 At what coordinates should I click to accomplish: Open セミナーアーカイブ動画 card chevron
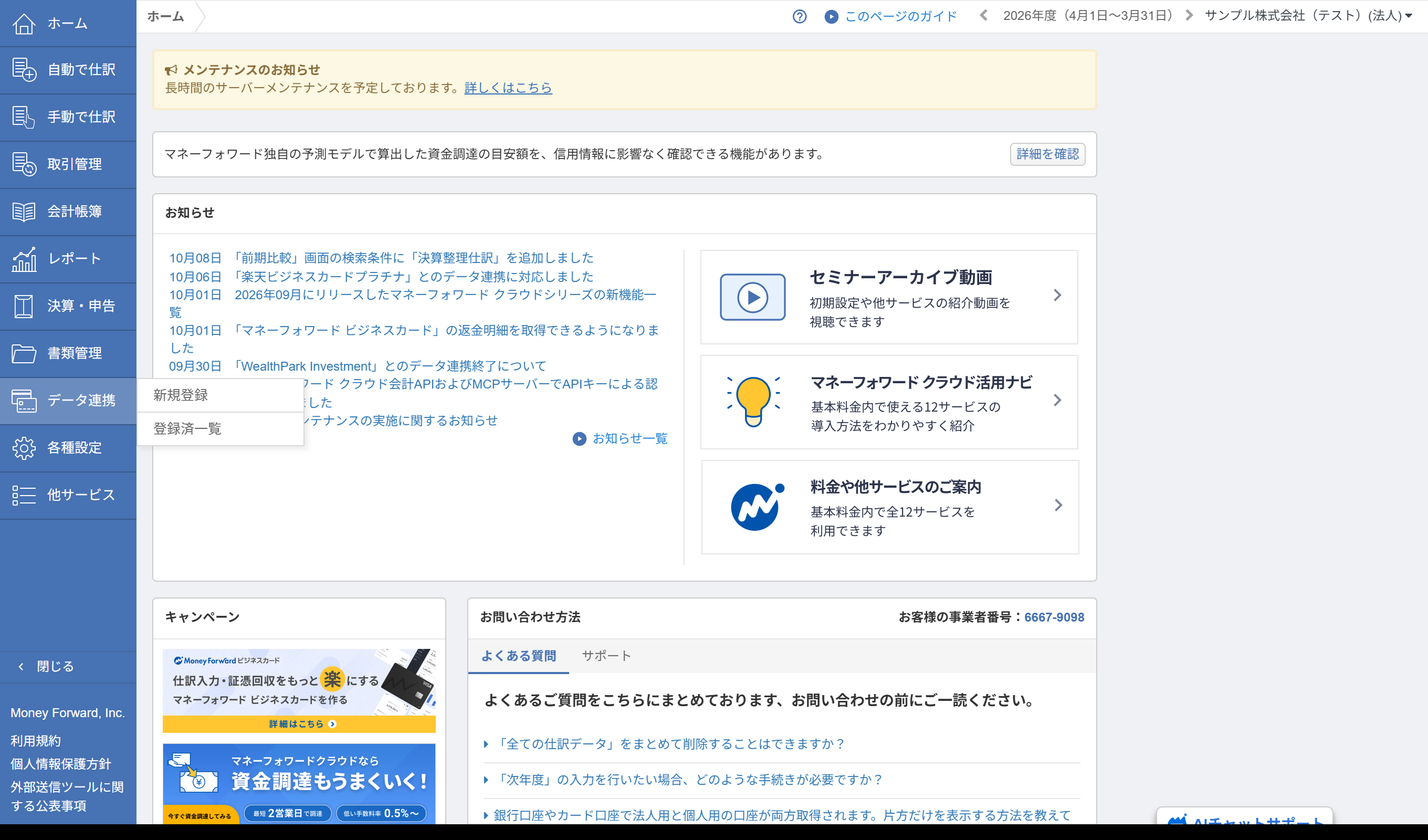(1057, 295)
